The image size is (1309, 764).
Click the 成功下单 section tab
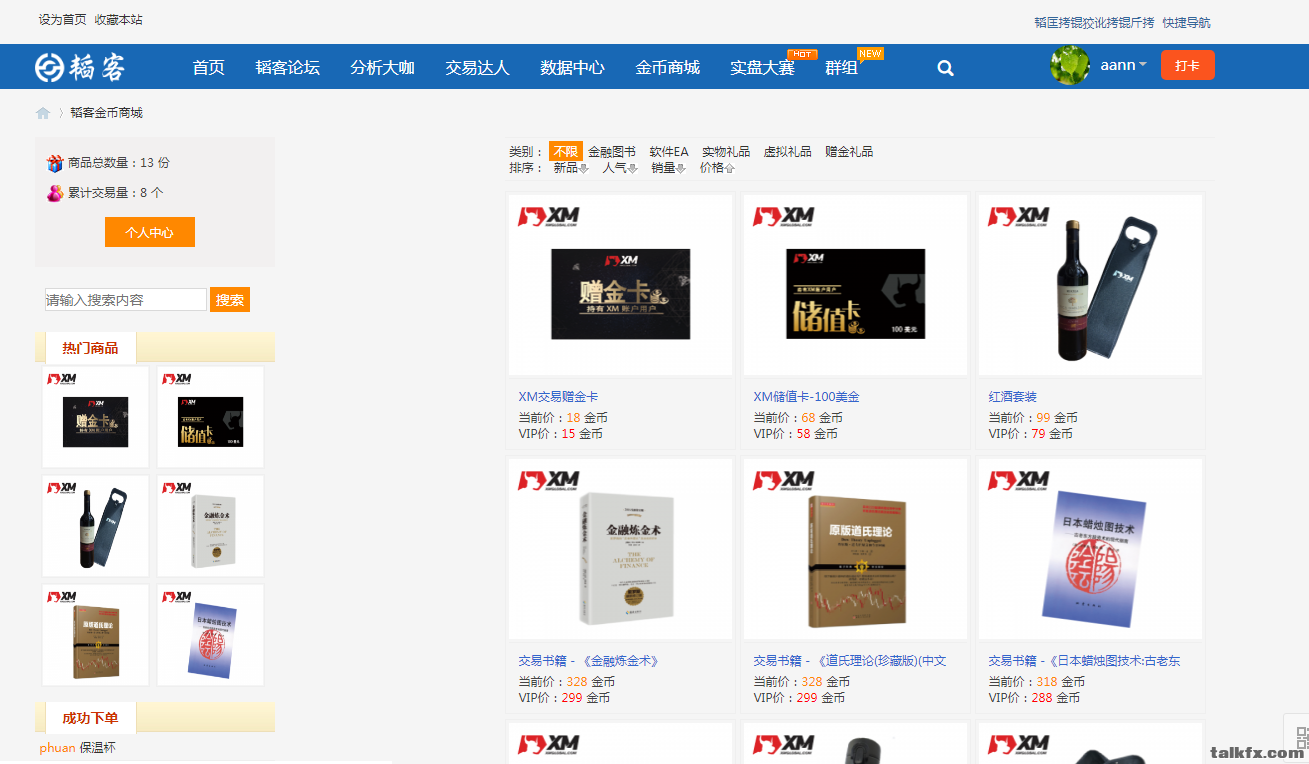90,718
